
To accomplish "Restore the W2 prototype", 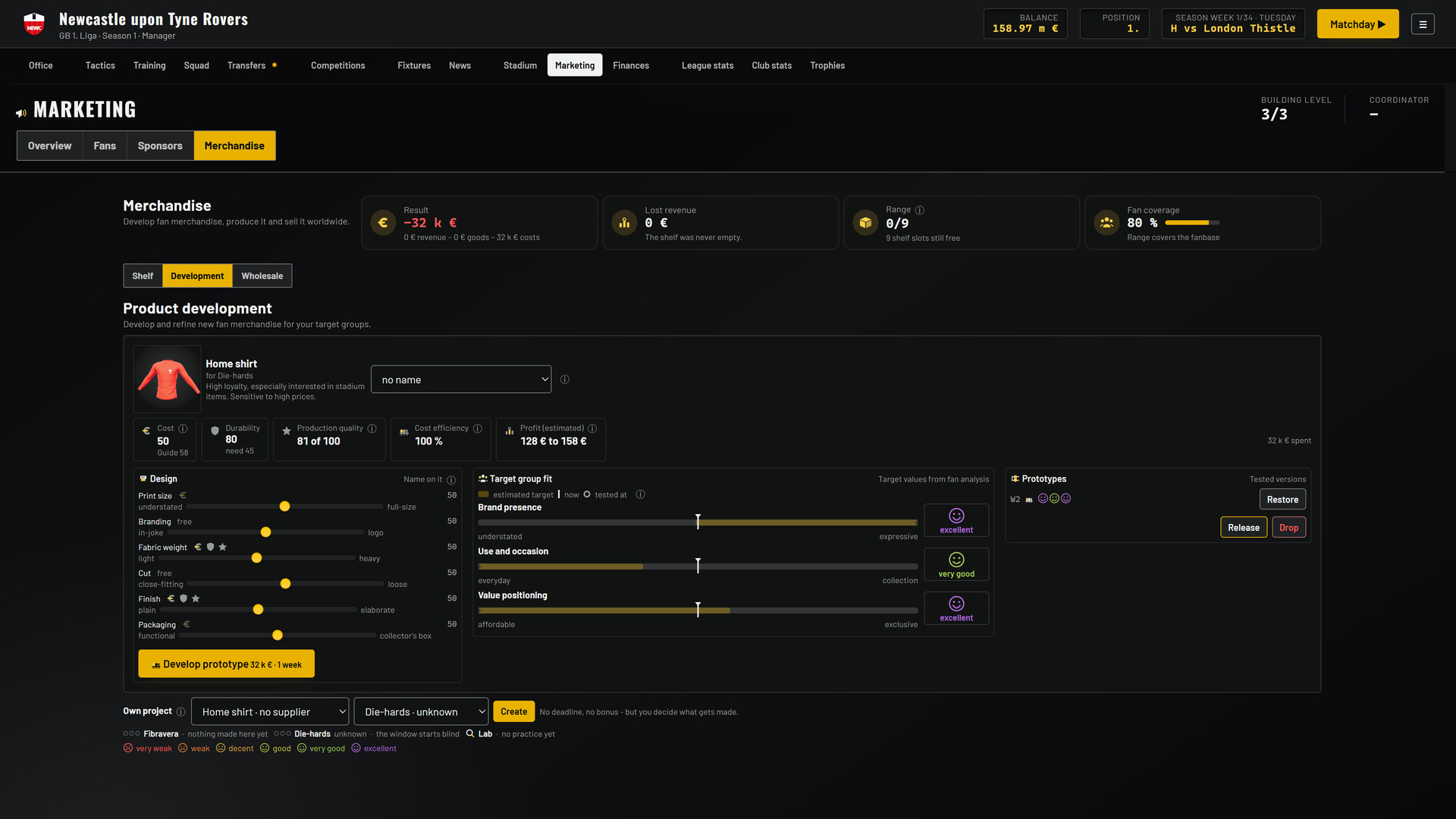I will [x=1282, y=499].
